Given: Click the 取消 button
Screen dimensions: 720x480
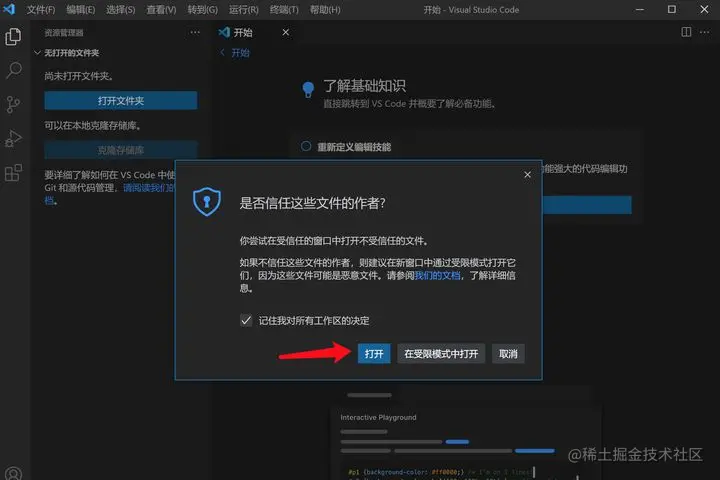Looking at the screenshot, I should (508, 353).
